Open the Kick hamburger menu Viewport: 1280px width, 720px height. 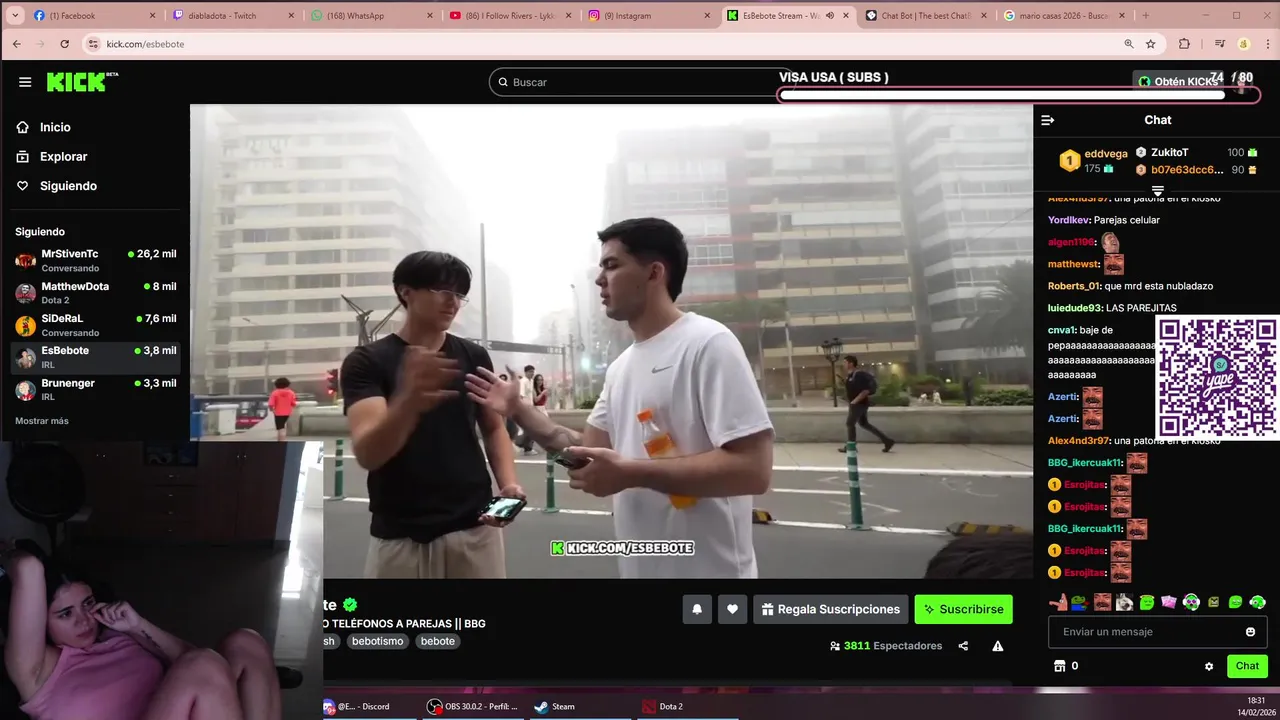point(25,82)
